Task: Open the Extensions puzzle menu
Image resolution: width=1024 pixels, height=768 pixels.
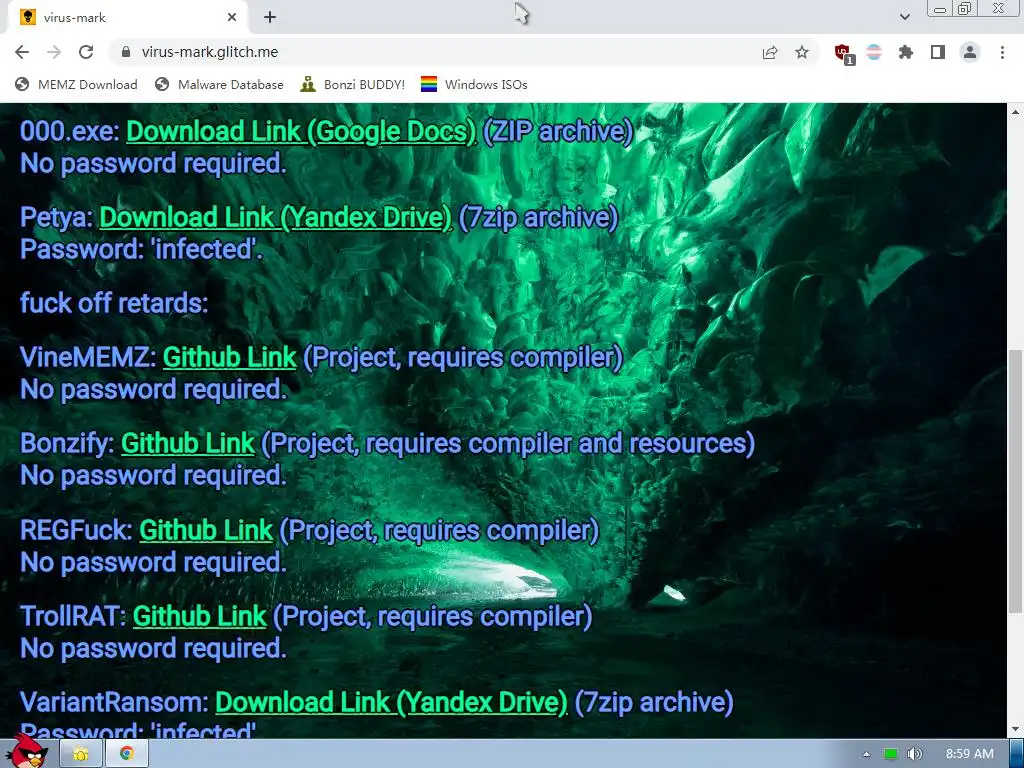Action: pyautogui.click(x=906, y=52)
